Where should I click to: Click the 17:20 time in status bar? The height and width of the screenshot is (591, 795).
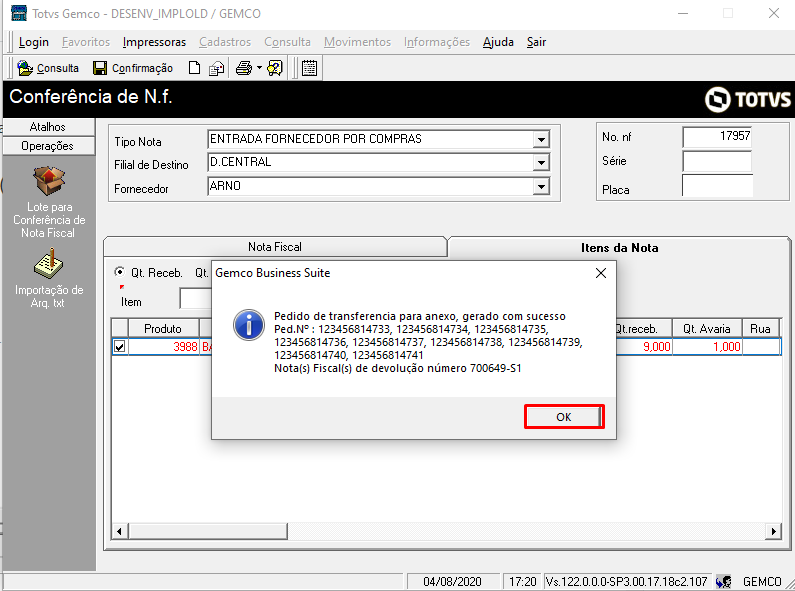(x=522, y=582)
